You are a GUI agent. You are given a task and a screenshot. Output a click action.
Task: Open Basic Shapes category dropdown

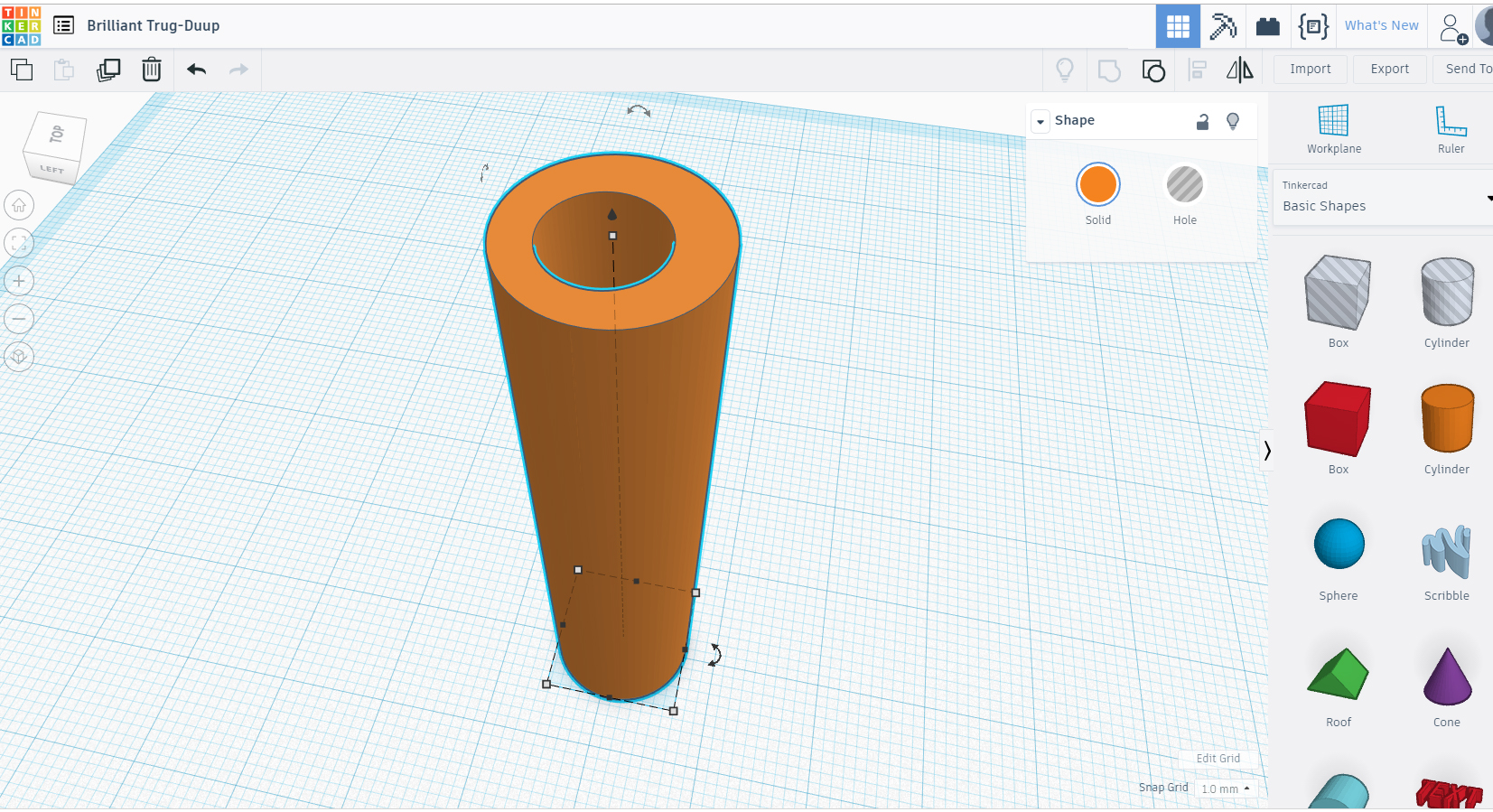point(1382,197)
